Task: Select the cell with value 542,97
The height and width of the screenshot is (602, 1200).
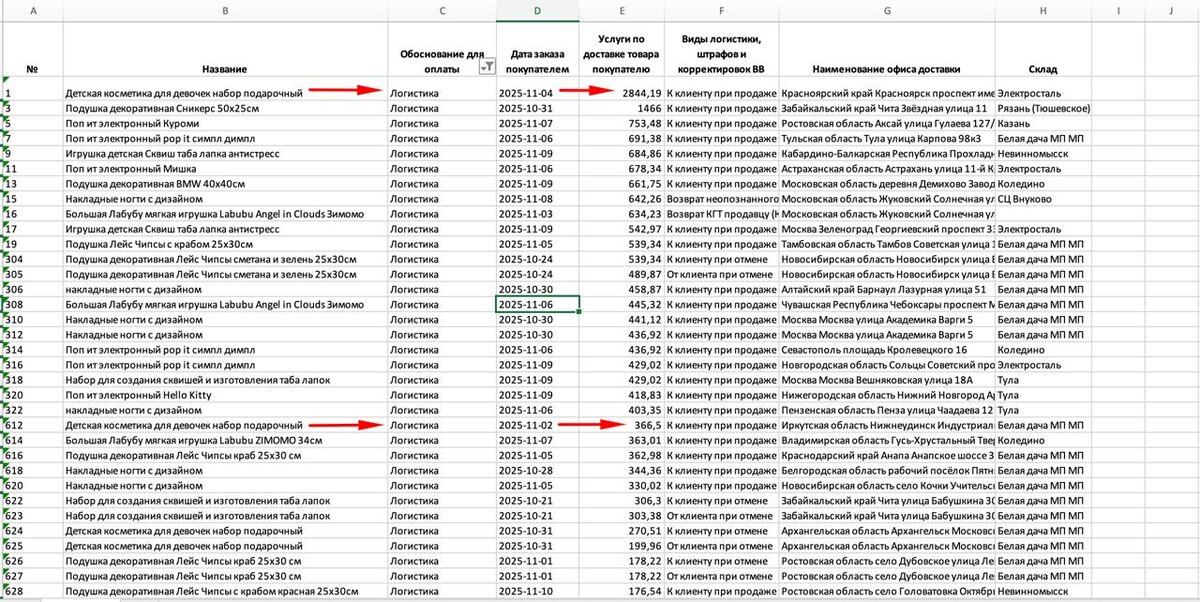Action: coord(621,228)
